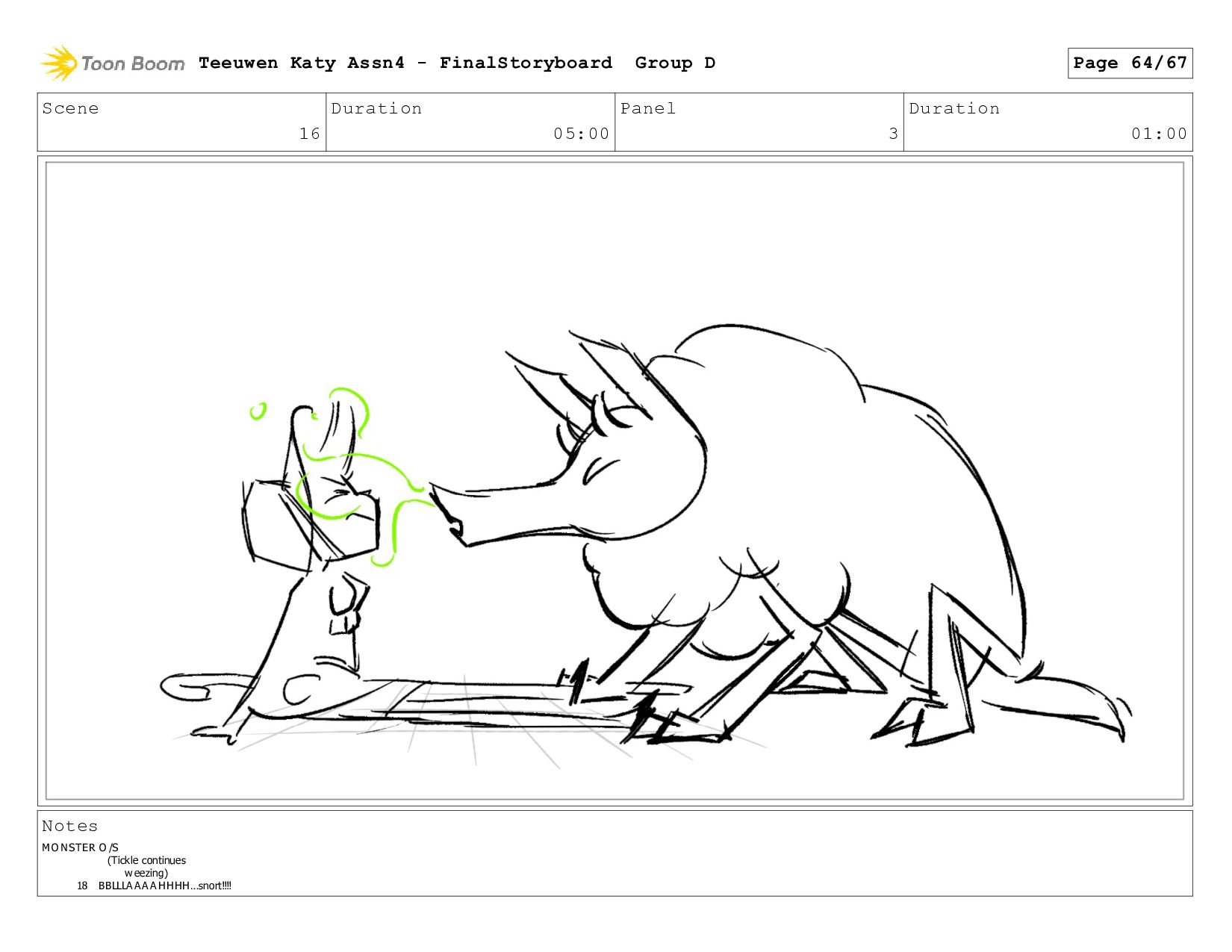Click the Toon Boom logo
This screenshot has width=1232, height=952.
tap(112, 63)
